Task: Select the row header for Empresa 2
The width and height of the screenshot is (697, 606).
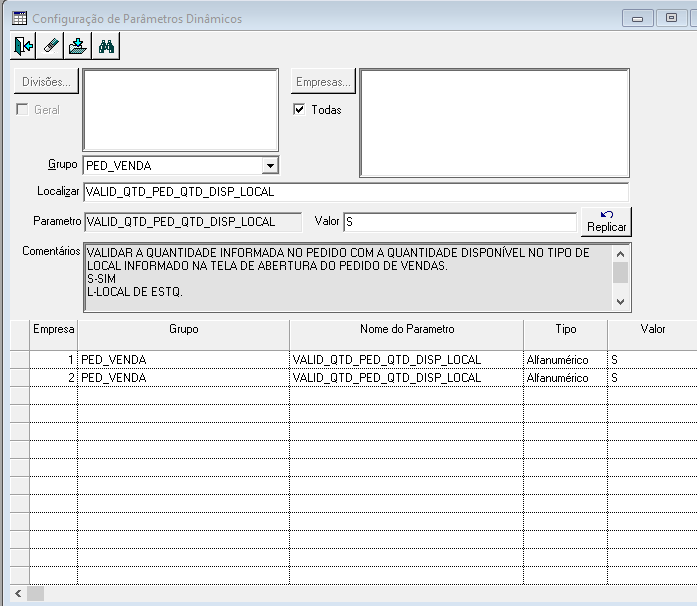Action: 20,377
